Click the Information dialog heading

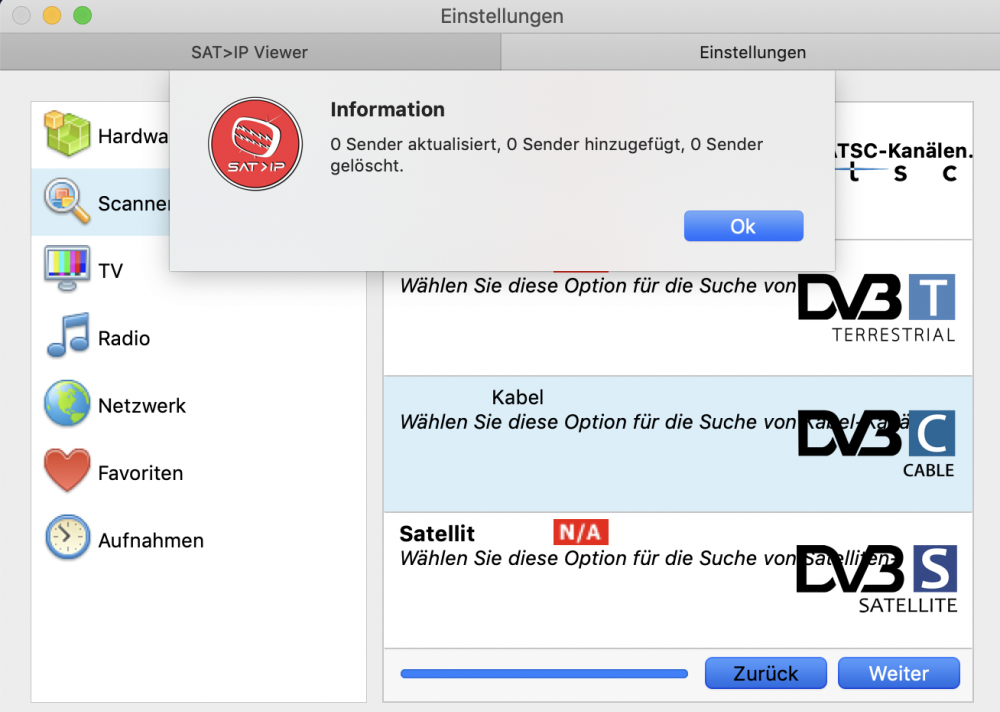[388, 110]
